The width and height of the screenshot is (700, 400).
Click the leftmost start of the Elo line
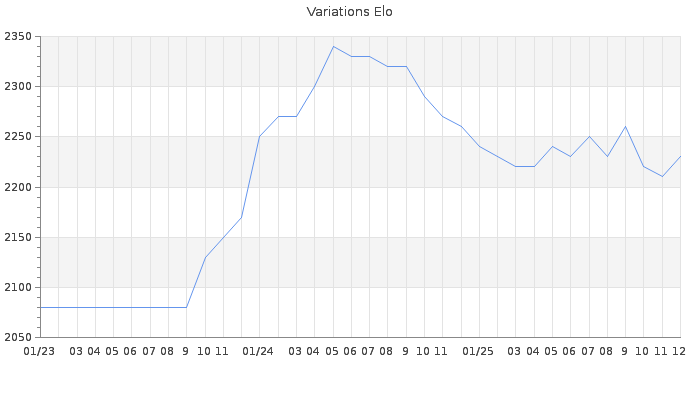pos(40,307)
